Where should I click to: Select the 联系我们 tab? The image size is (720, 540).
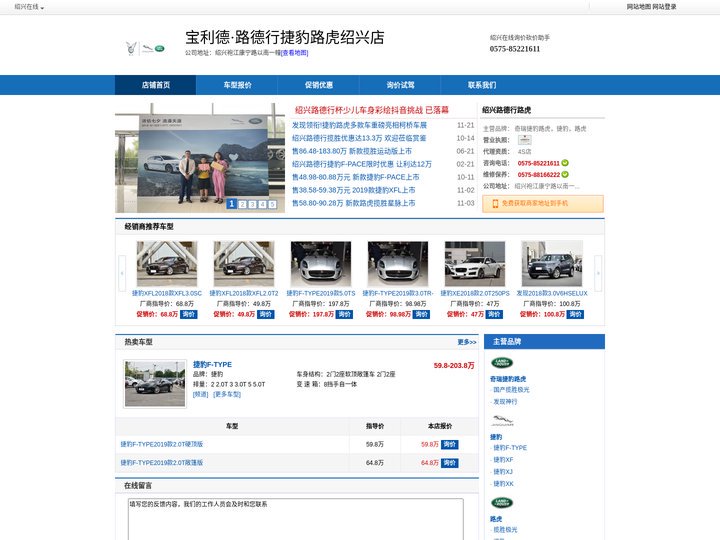(482, 85)
